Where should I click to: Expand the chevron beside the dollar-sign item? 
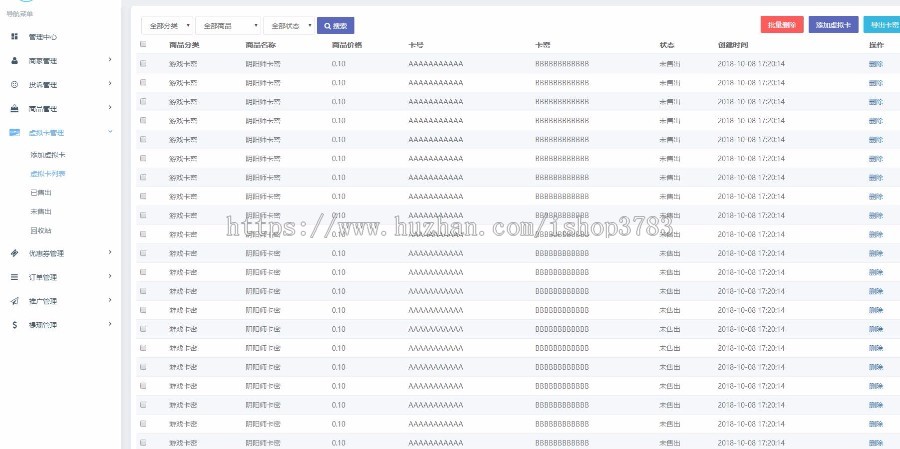pos(110,324)
